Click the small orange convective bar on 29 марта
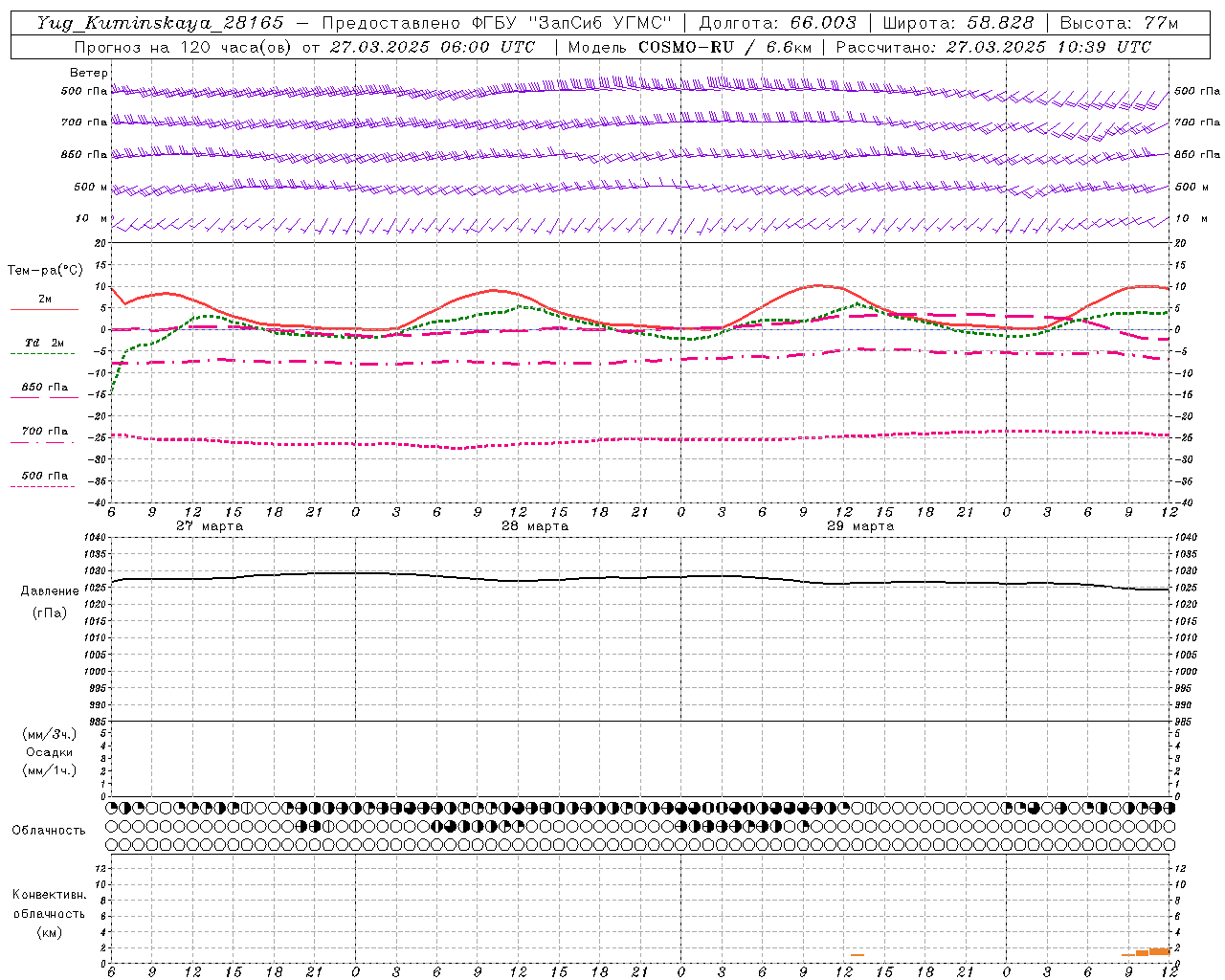The width and height of the screenshot is (1225, 980). pyautogui.click(x=857, y=955)
